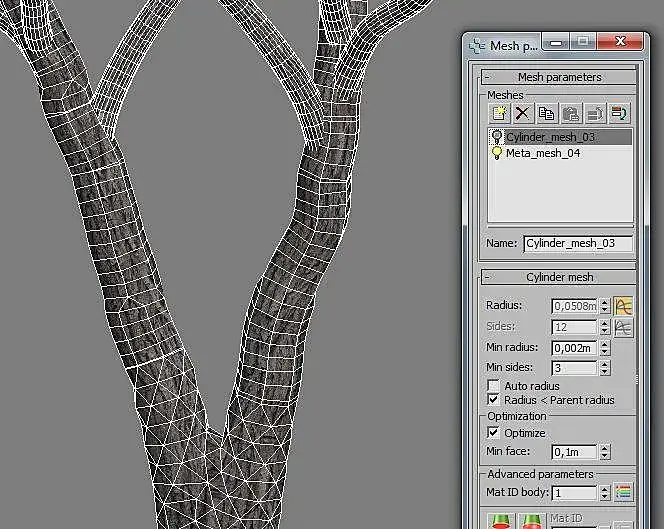Increase Radius with spinner up arrow
The width and height of the screenshot is (664, 529).
pos(605,302)
